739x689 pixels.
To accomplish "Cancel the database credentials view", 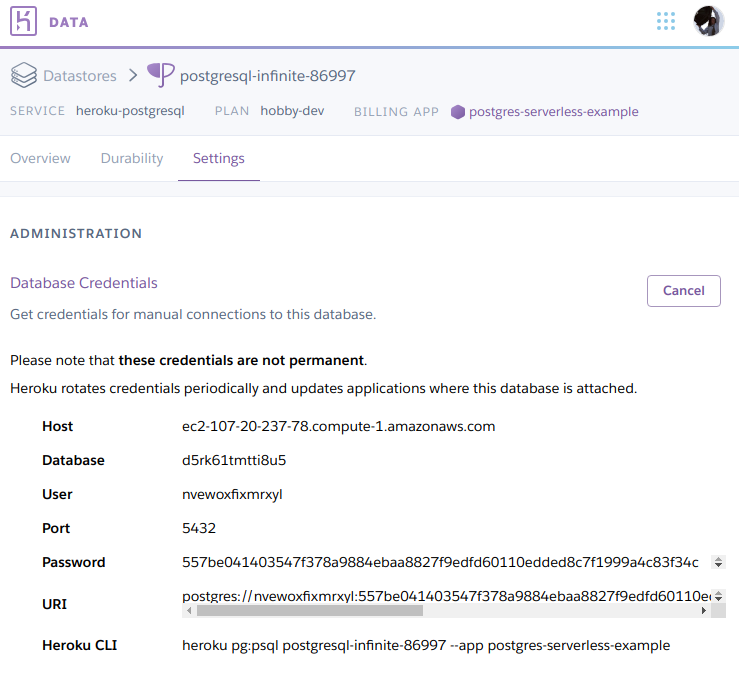I will [x=683, y=291].
